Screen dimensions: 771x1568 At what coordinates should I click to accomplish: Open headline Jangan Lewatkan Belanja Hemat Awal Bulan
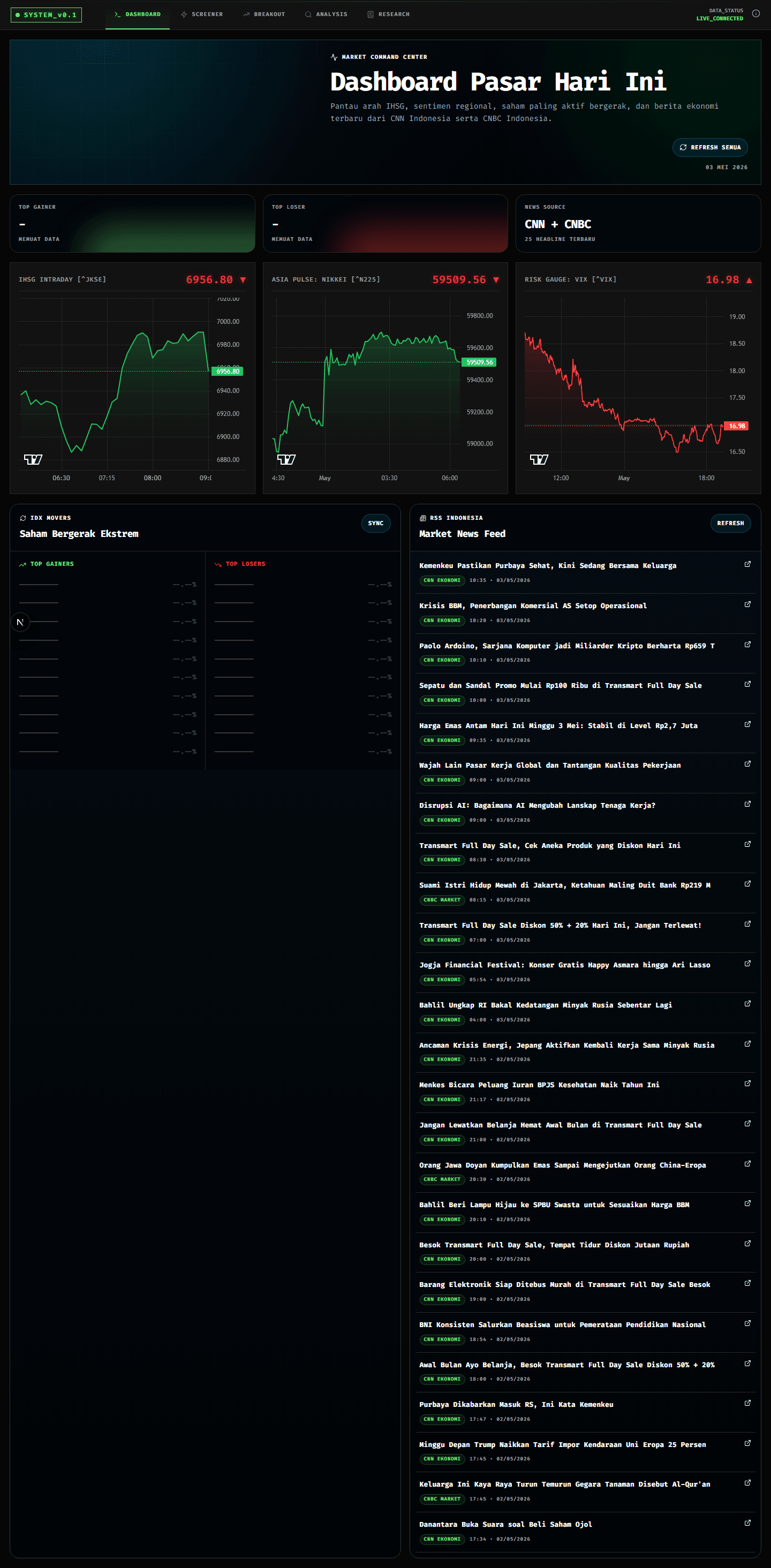[x=560, y=1125]
